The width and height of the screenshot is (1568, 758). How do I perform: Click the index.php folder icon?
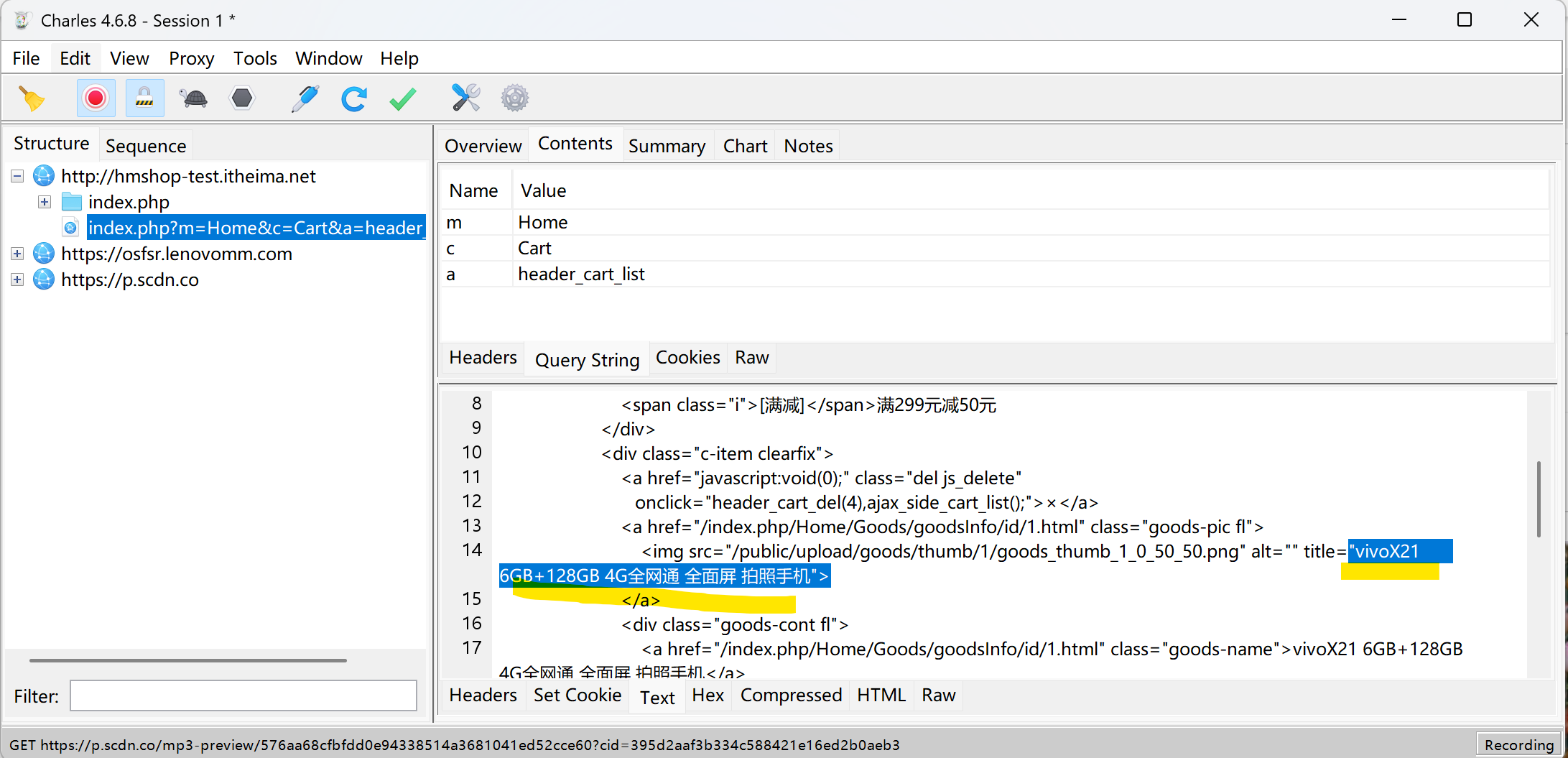point(72,202)
